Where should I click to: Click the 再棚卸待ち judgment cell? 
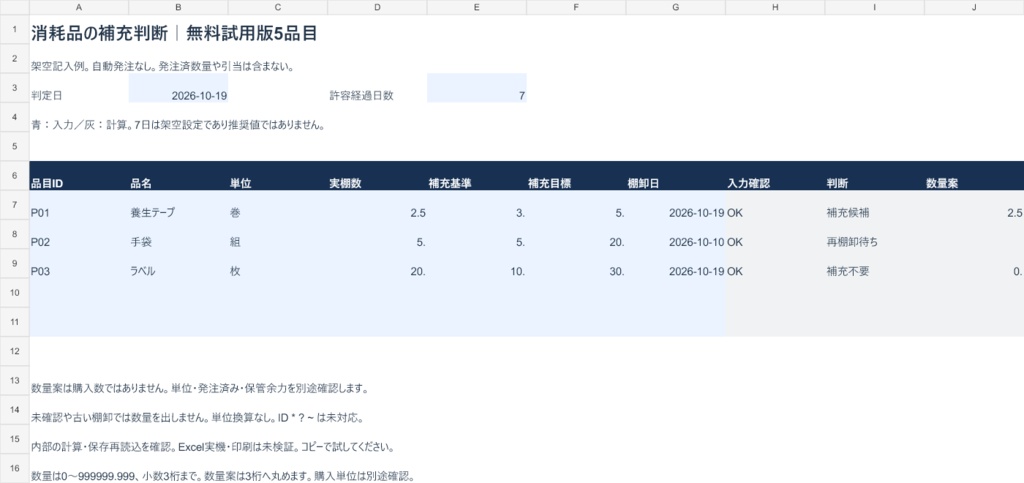point(874,234)
